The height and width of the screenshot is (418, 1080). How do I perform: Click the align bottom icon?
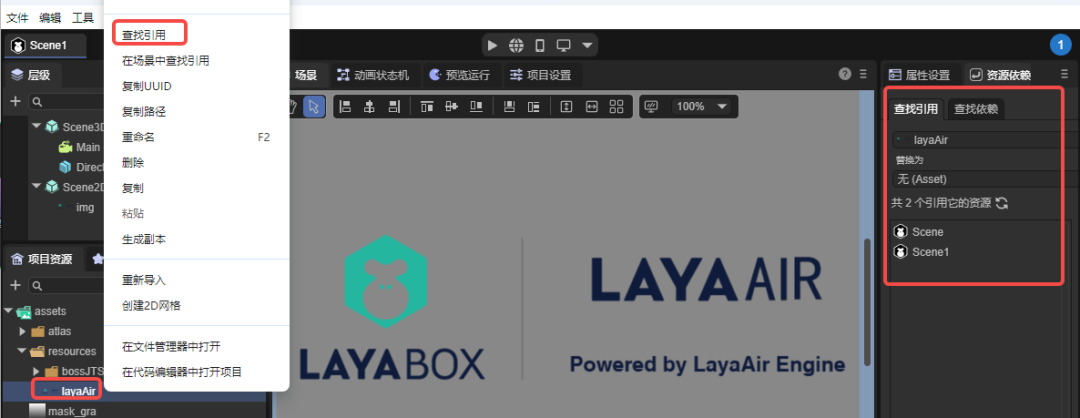pyautogui.click(x=476, y=107)
